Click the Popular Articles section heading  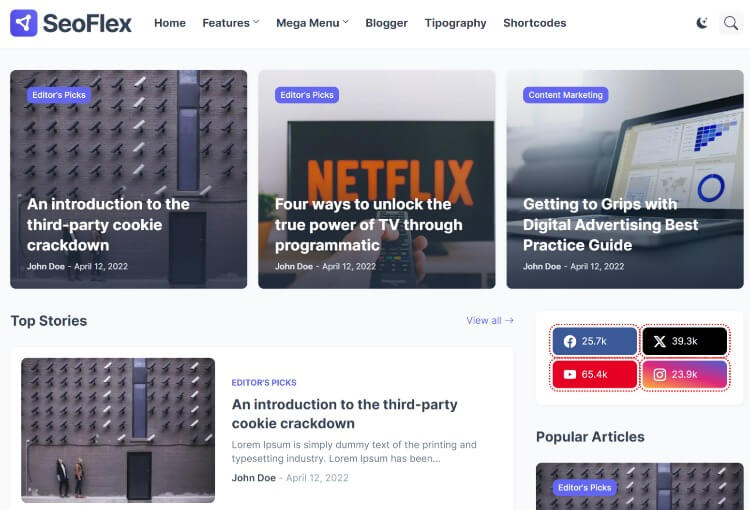coord(590,437)
